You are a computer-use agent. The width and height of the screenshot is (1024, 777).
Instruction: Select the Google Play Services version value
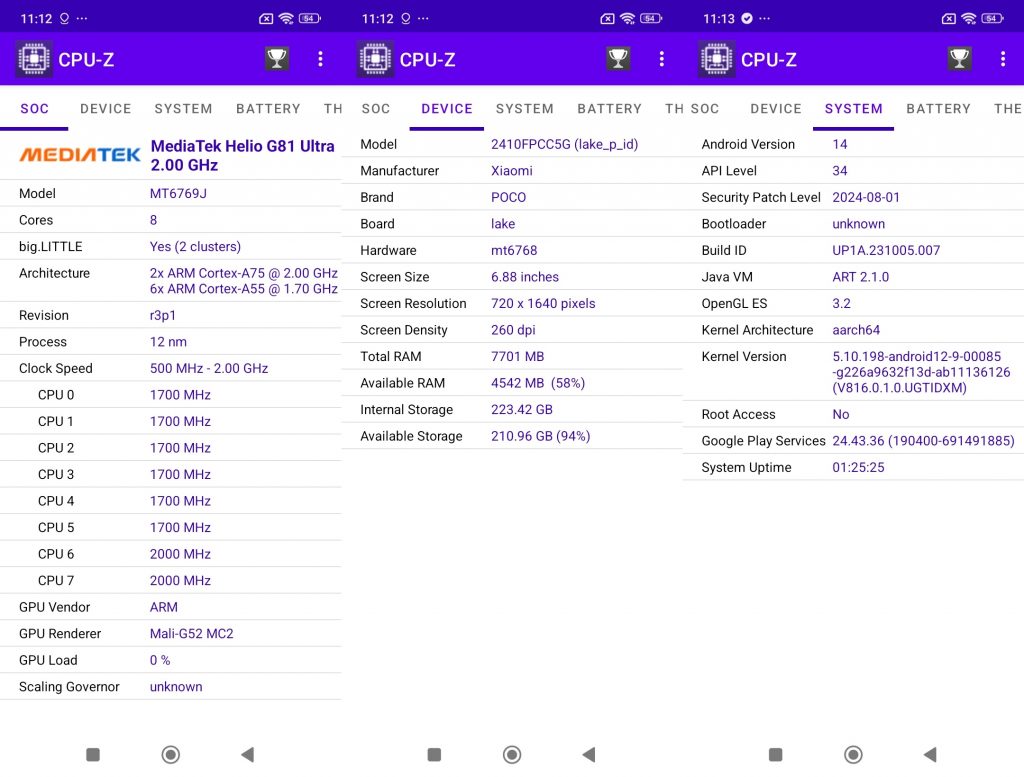click(x=923, y=441)
